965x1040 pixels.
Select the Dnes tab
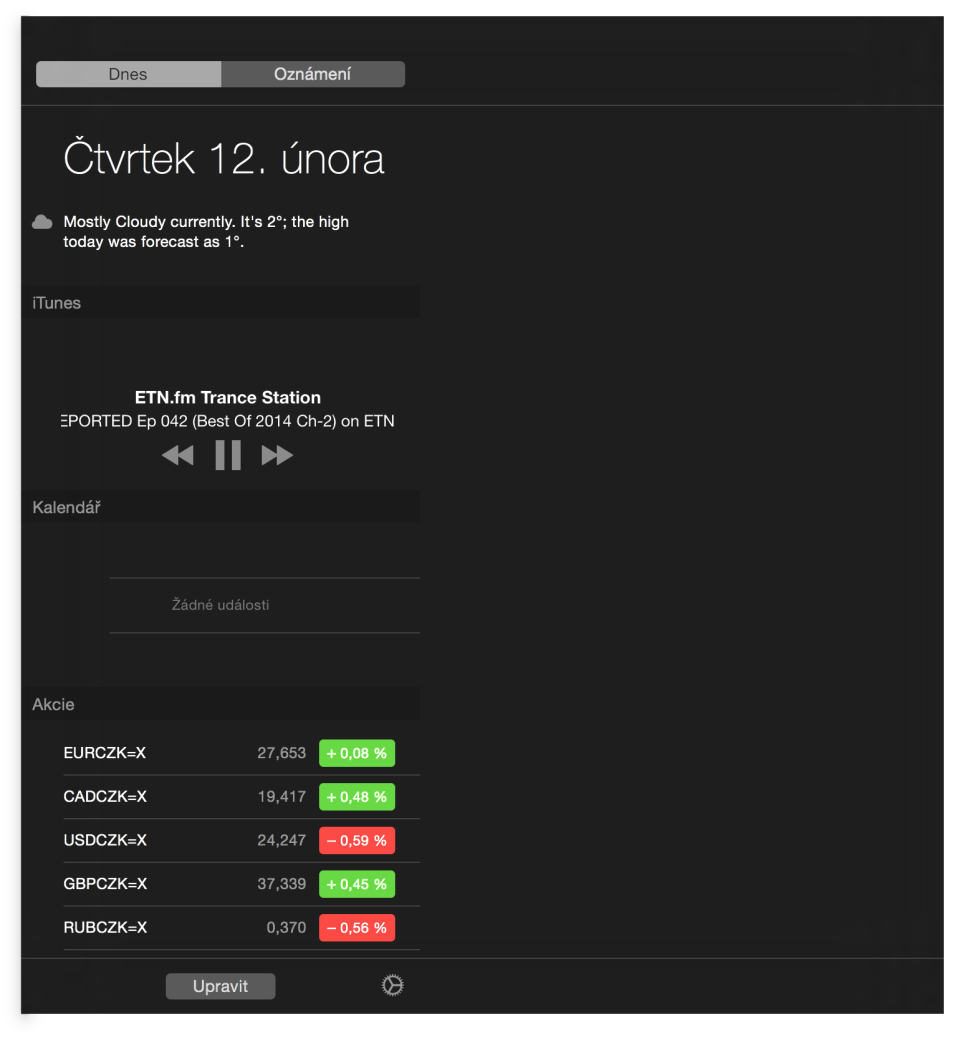click(x=128, y=74)
